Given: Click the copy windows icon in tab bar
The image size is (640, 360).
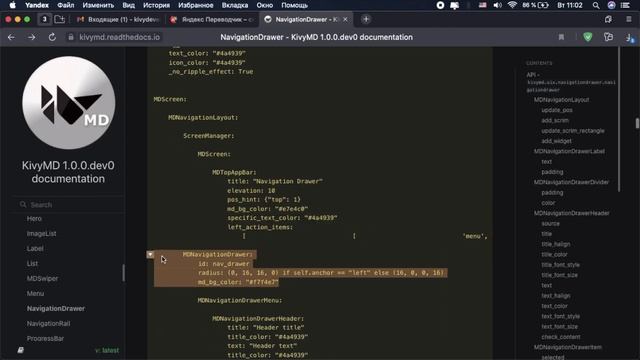Looking at the screenshot, I should tap(608, 19).
